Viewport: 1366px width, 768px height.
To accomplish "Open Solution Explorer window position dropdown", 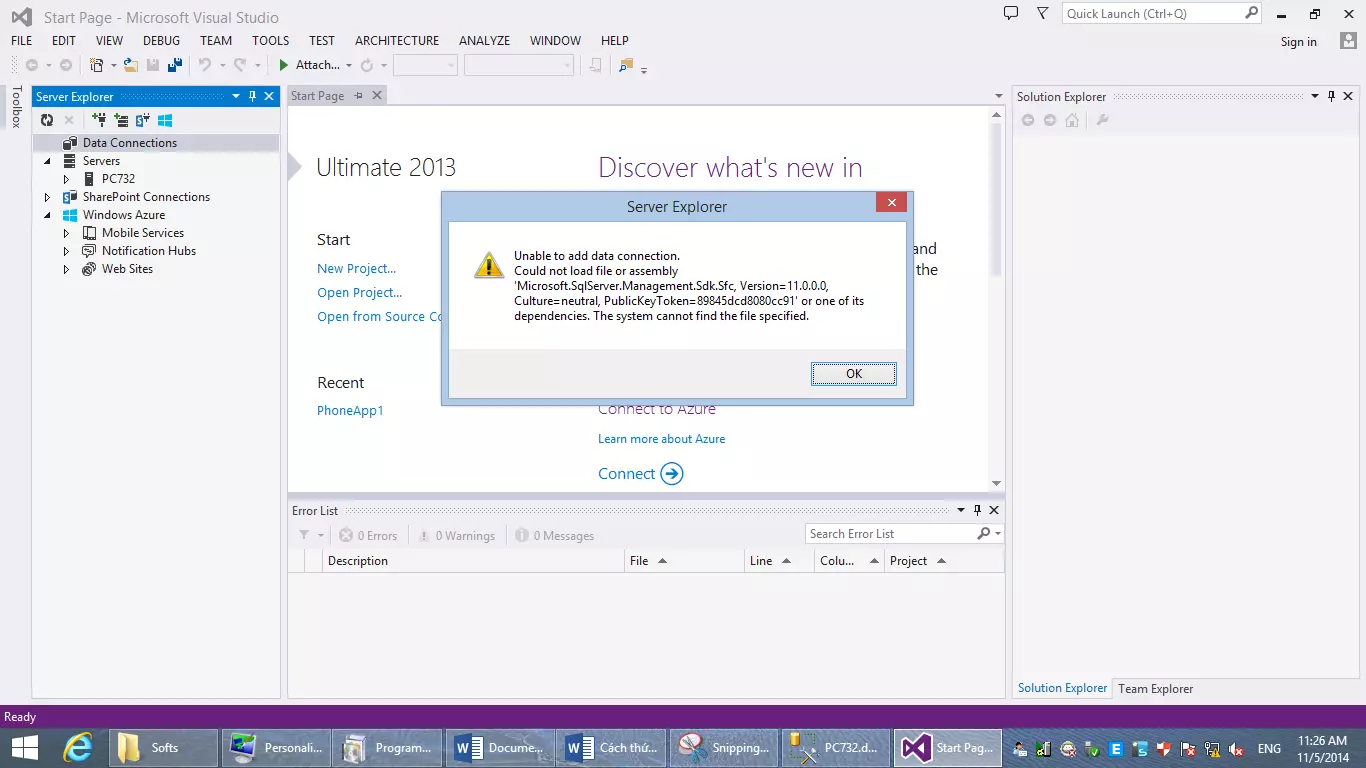I will pyautogui.click(x=1315, y=96).
